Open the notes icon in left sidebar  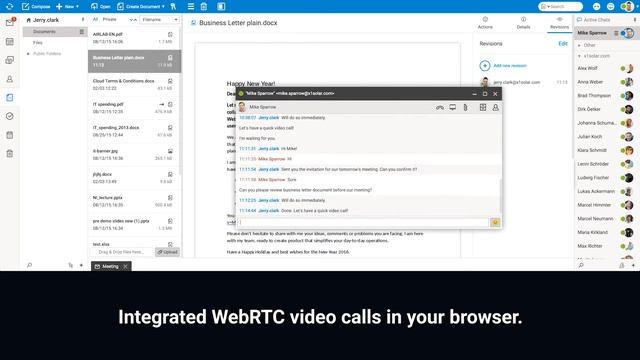point(10,135)
